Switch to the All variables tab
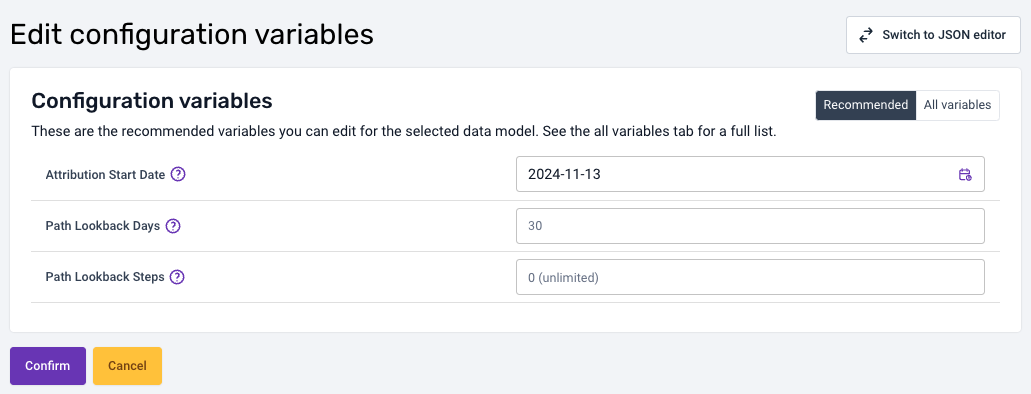Viewport: 1031px width, 394px height. coord(957,105)
